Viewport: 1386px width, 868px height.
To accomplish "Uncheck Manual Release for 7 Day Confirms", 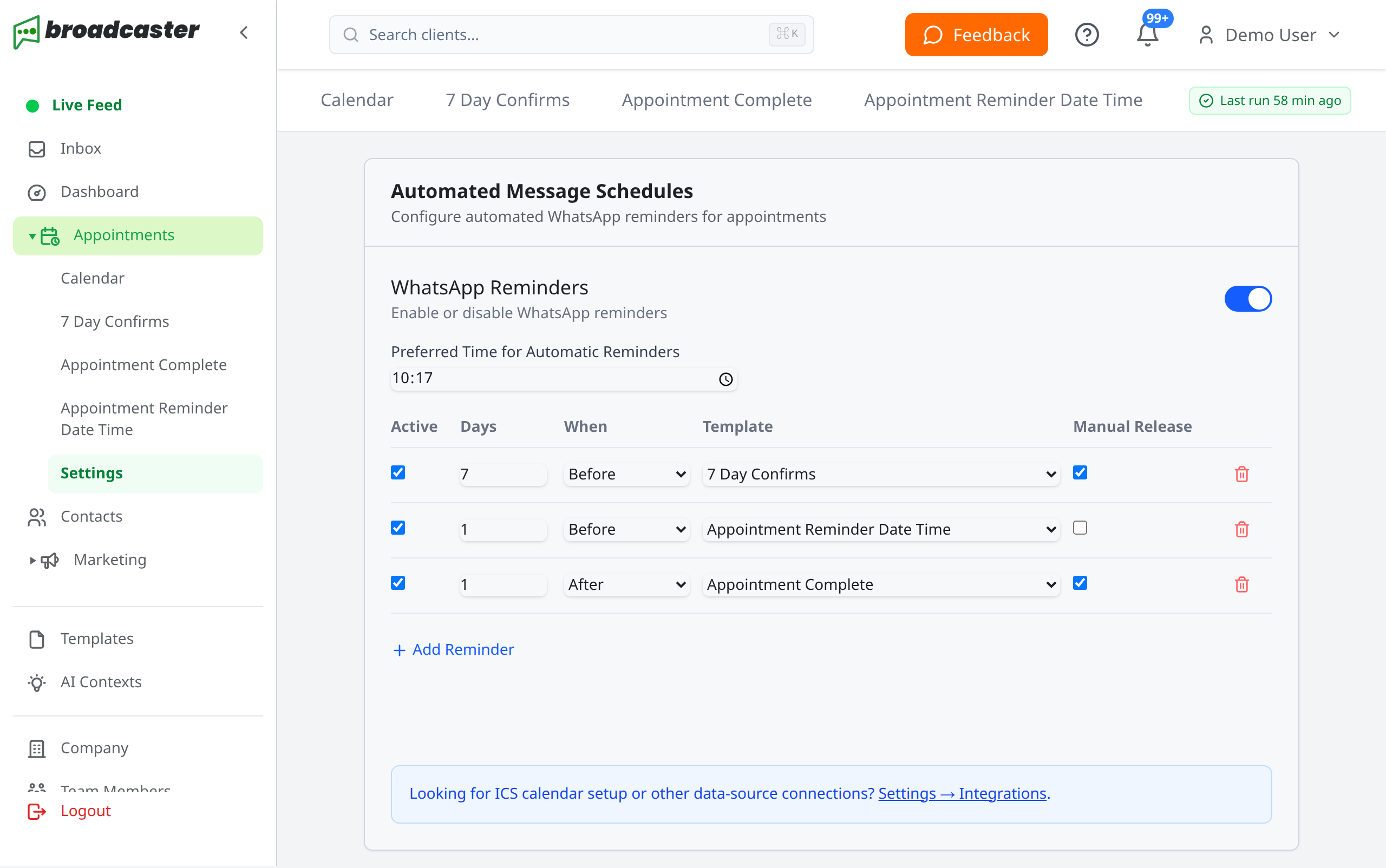I will tap(1080, 472).
